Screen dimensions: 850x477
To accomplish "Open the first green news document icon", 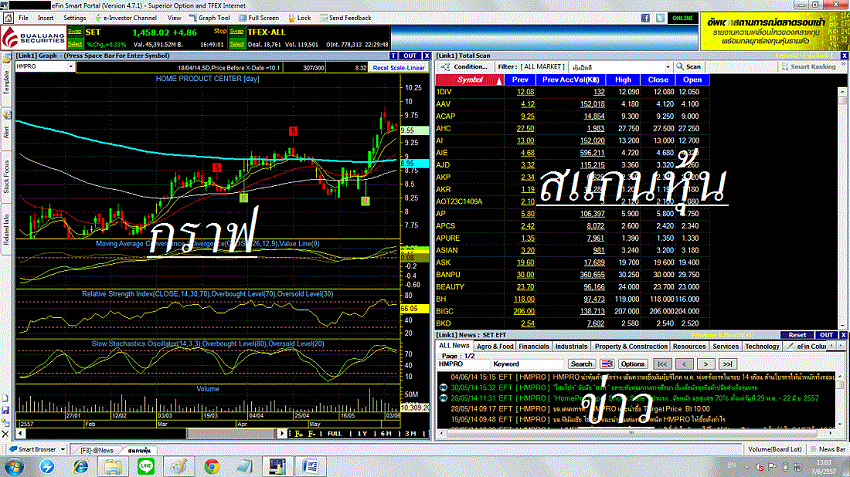I will [443, 388].
